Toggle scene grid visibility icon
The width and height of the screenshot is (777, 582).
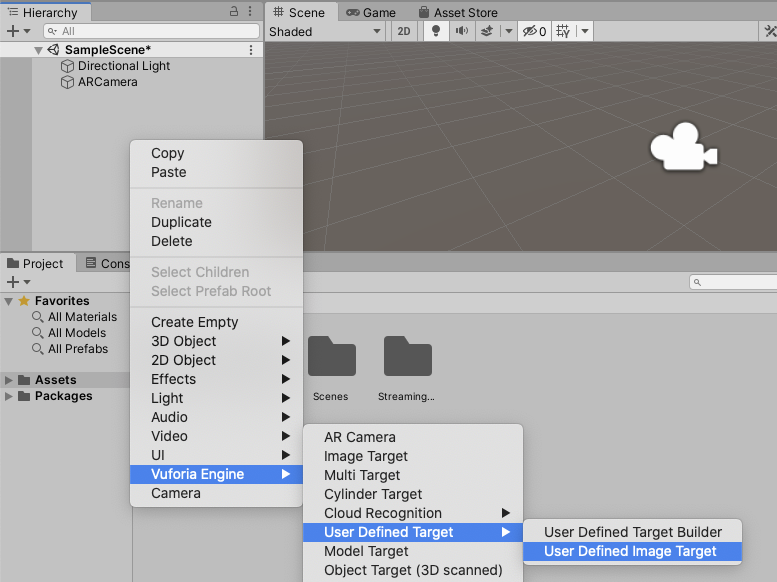click(563, 31)
